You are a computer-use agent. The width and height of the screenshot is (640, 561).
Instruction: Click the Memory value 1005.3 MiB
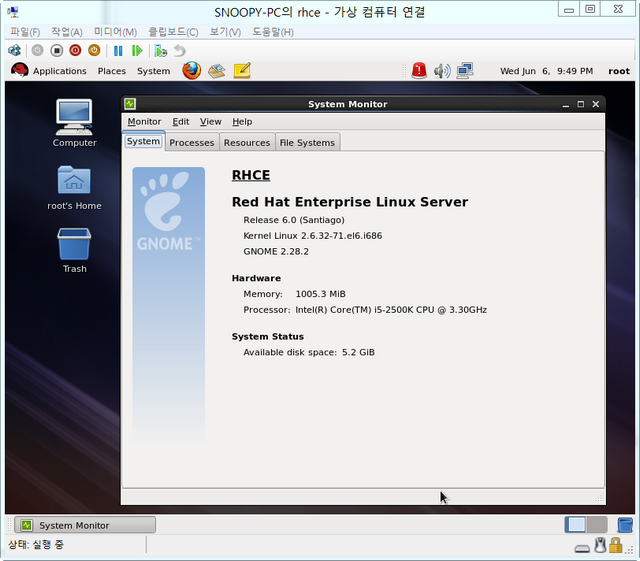320,294
